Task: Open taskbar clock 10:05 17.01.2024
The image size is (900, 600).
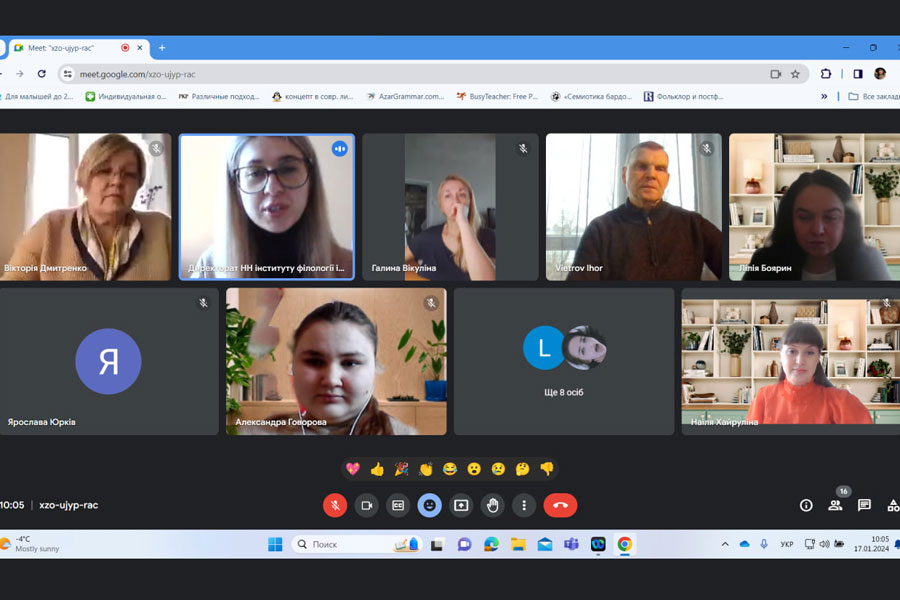Action: 871,544
